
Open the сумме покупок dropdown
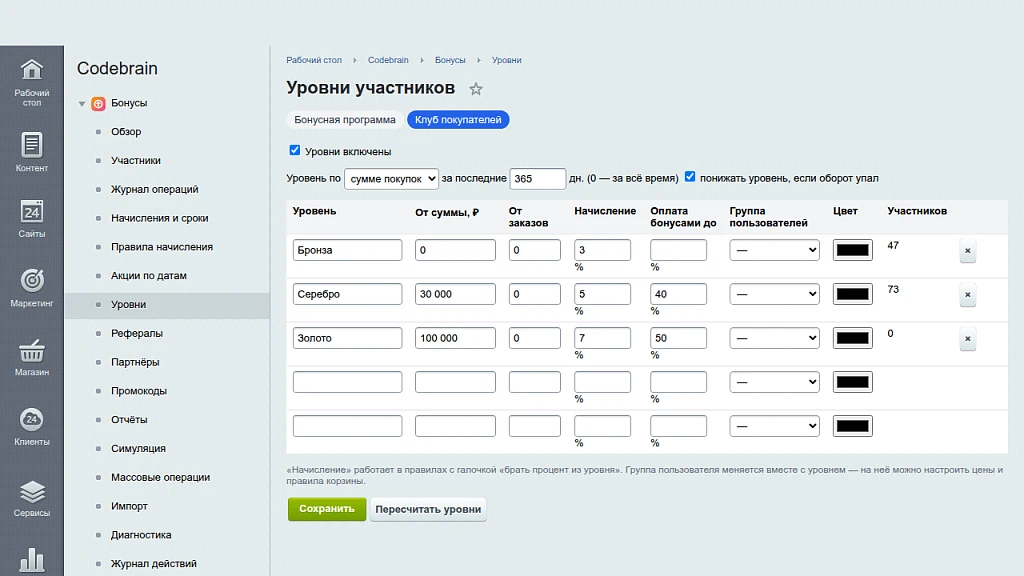tap(391, 178)
